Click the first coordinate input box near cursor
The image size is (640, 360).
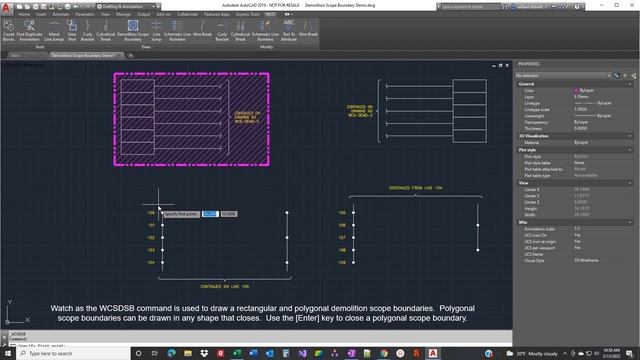point(210,214)
